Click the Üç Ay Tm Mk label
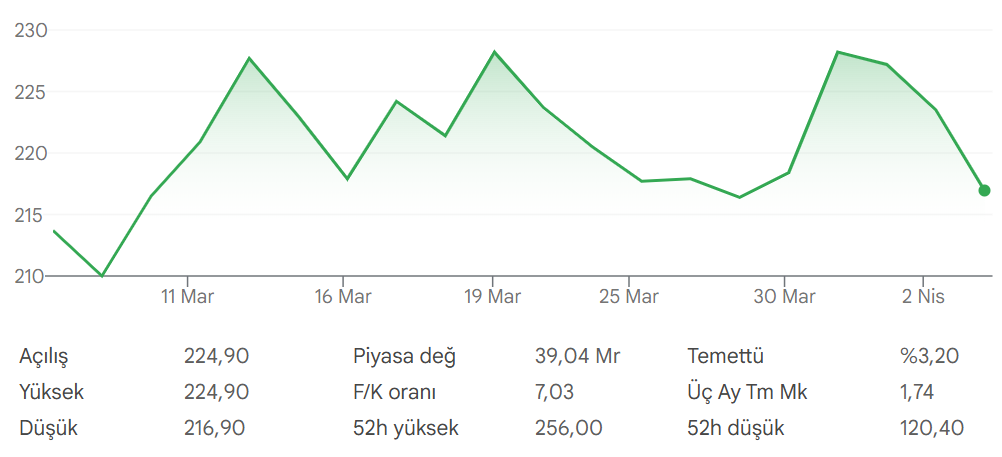Viewport: 1002px width, 457px height. click(x=747, y=392)
